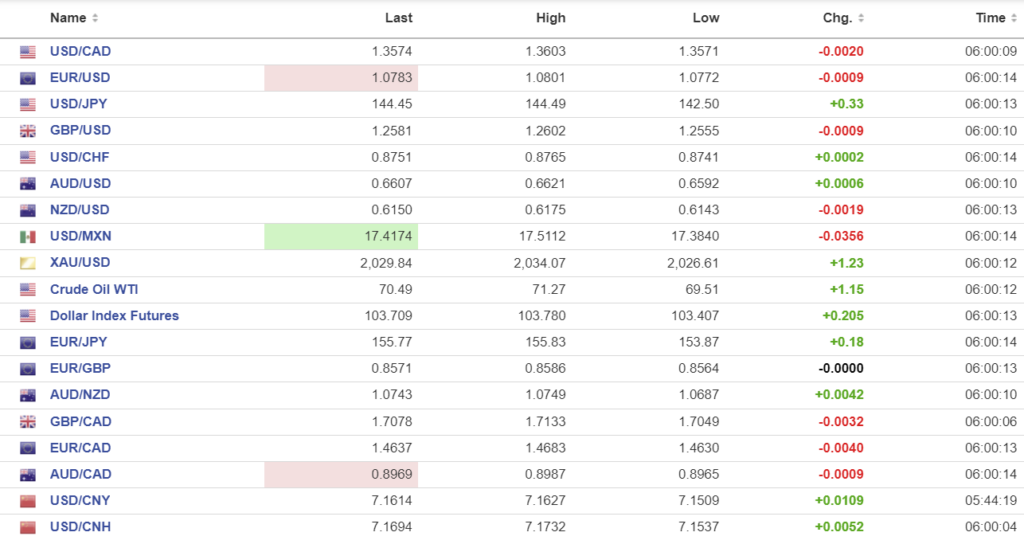This screenshot has height=540, width=1024.
Task: Click the Last column header
Action: tap(398, 18)
